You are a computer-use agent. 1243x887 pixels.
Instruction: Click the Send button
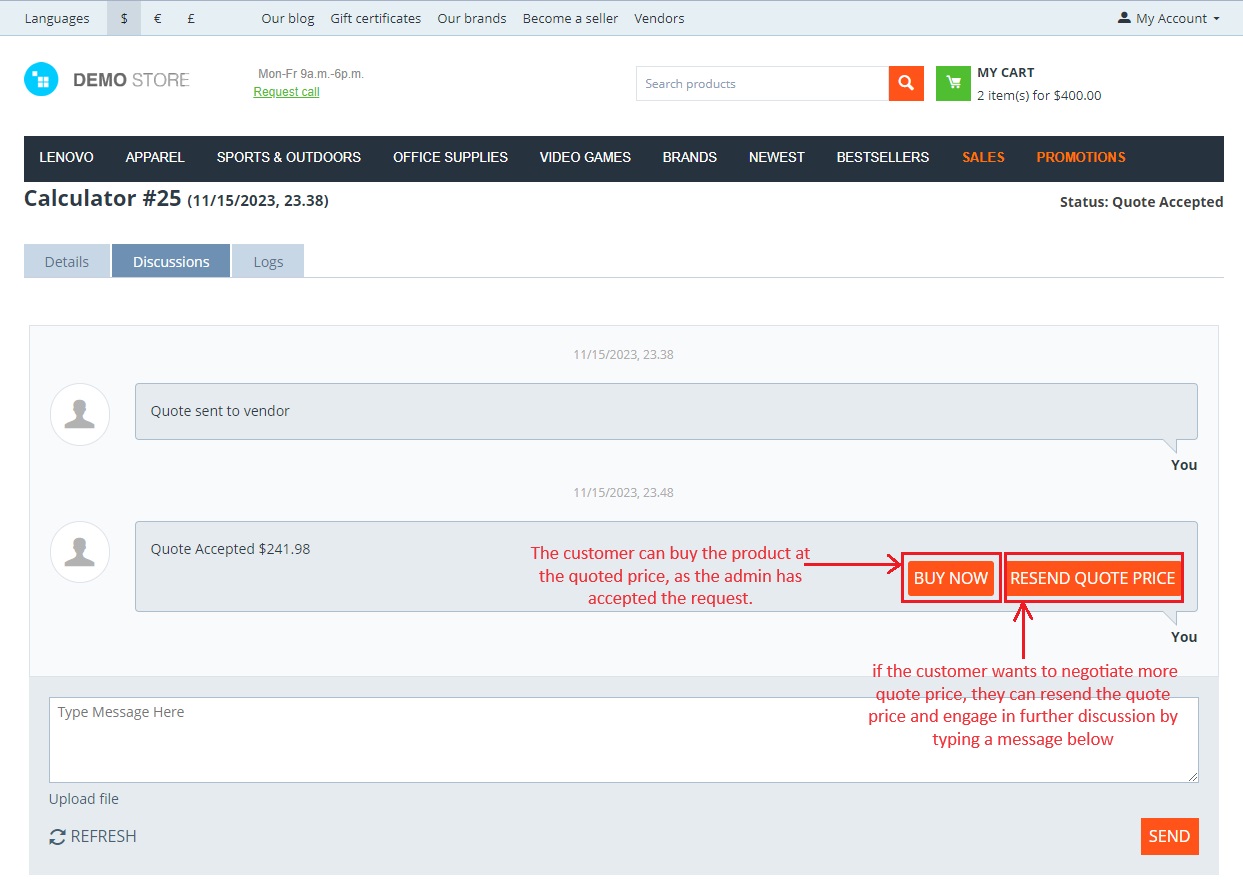[x=1169, y=836]
